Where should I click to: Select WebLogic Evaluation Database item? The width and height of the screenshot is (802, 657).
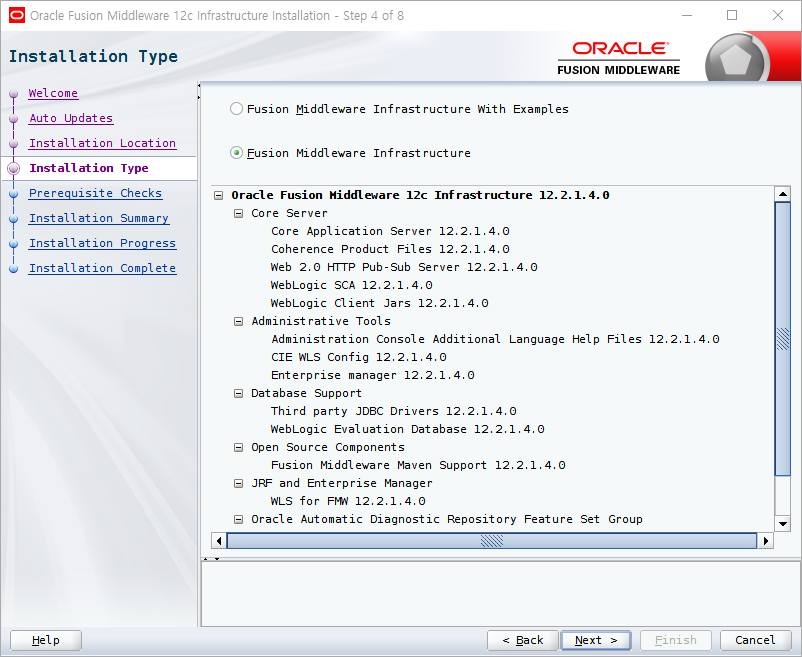click(x=408, y=429)
